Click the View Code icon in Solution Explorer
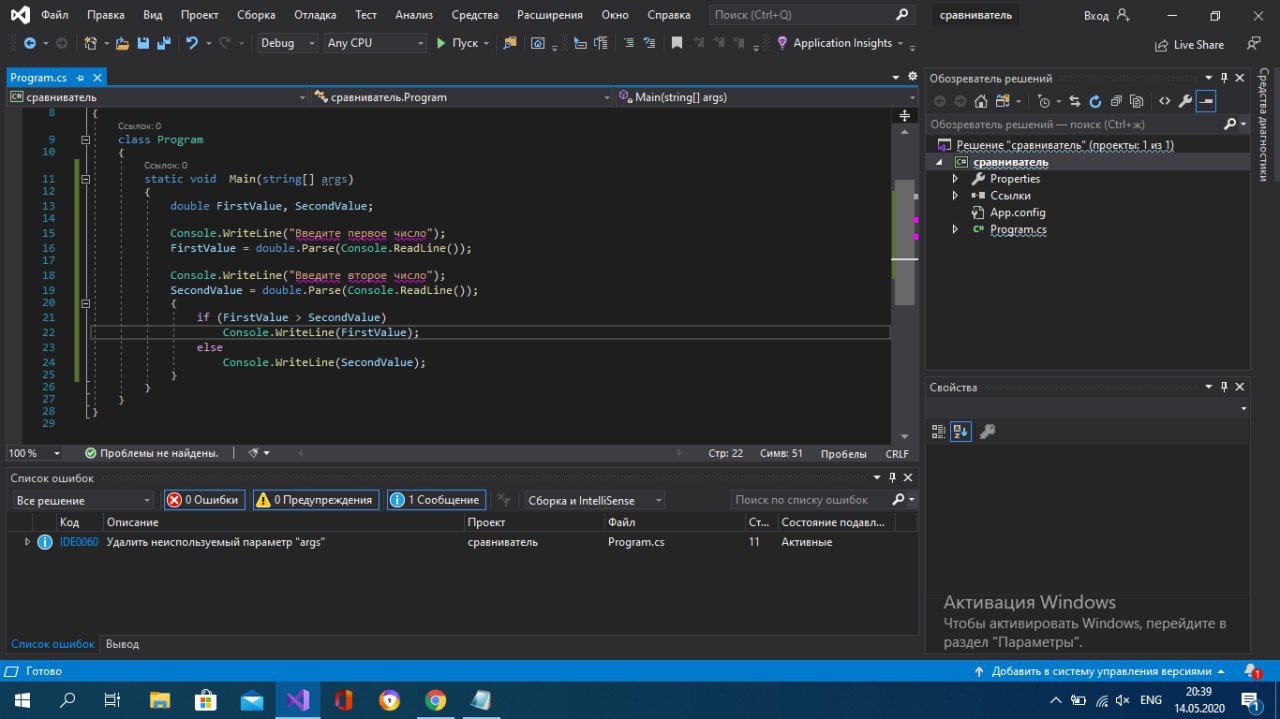Screen dimensions: 1280x719 1164,101
